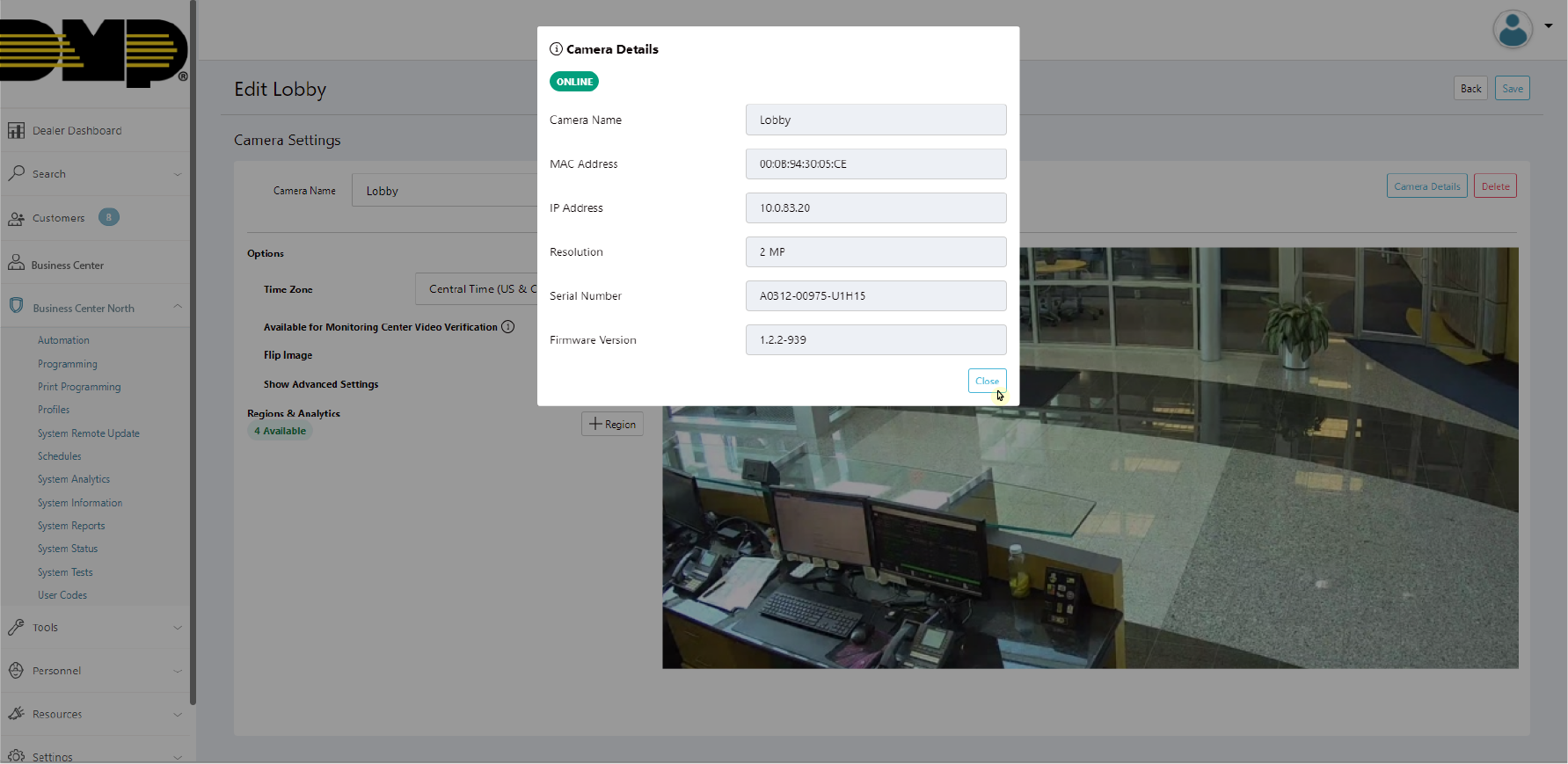The width and height of the screenshot is (1568, 764).
Task: Click the info icon beside Video Verification
Action: pyautogui.click(x=507, y=327)
